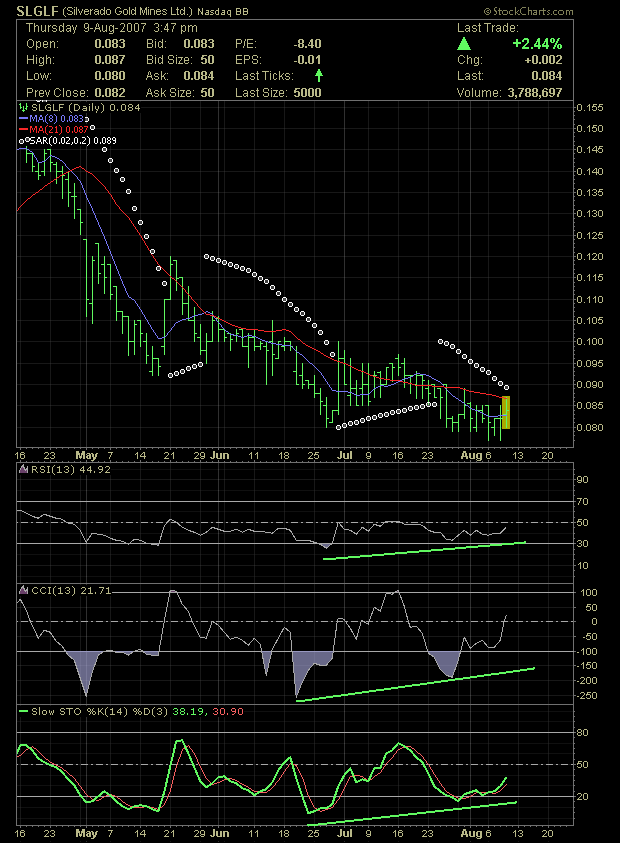The width and height of the screenshot is (620, 843).
Task: Click the Prev Close value 0.082
Action: 110,92
